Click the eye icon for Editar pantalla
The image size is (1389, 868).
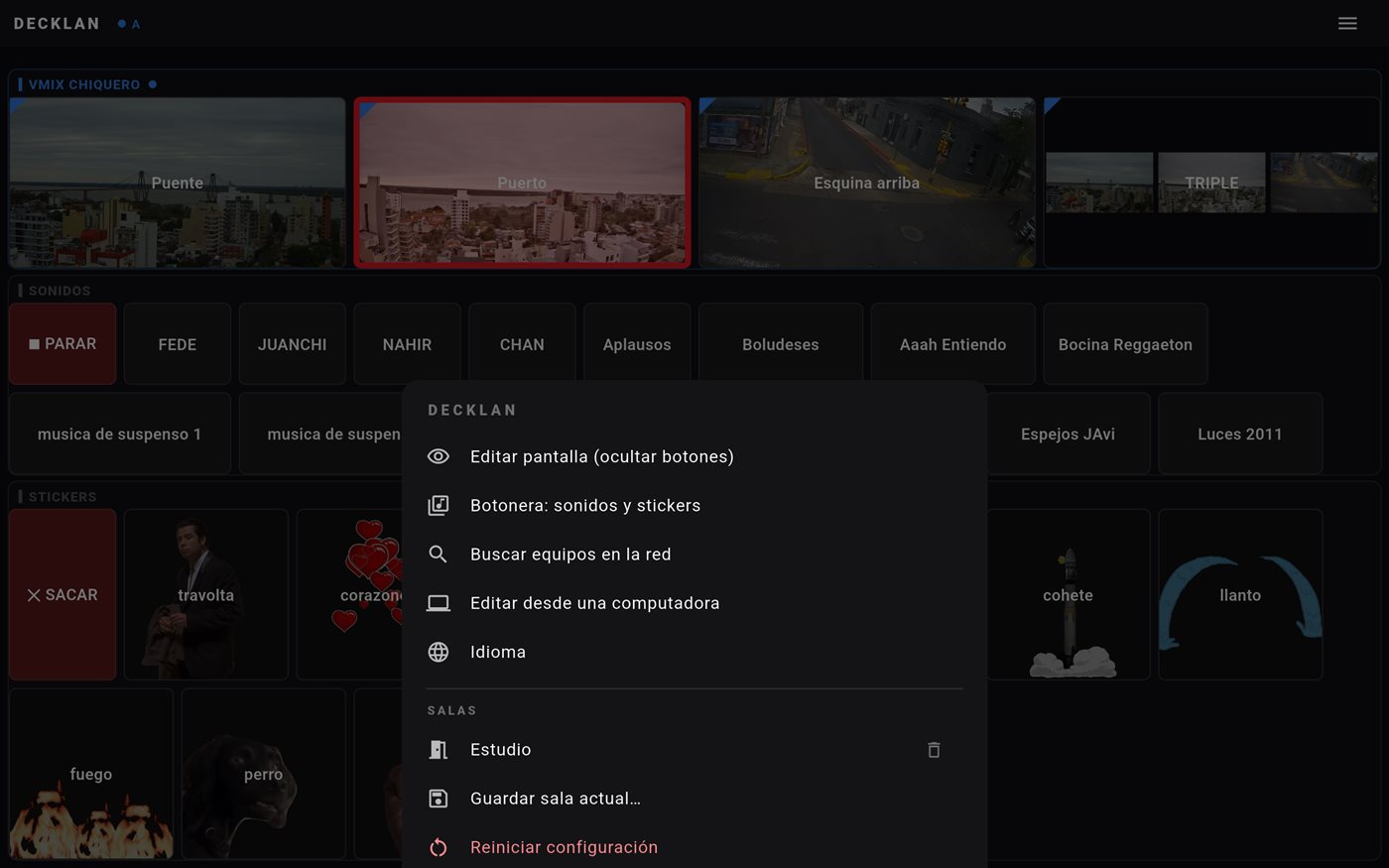[x=439, y=456]
